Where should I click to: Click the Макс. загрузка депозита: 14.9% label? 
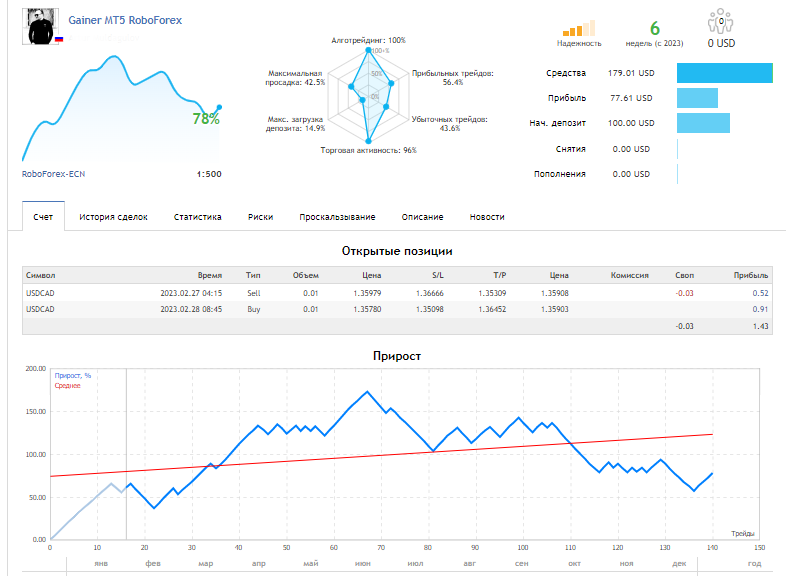click(295, 124)
